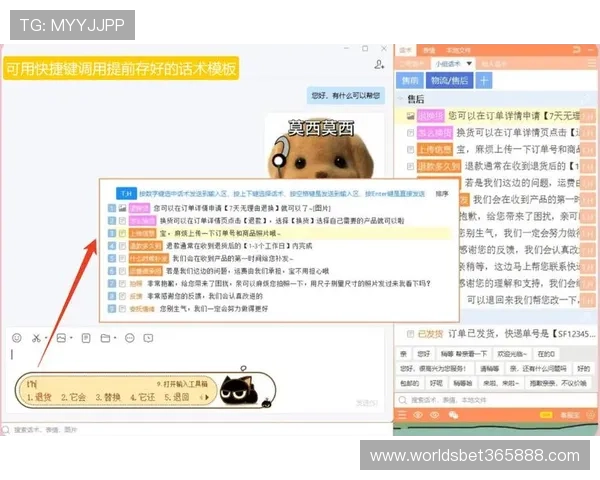The width and height of the screenshot is (600, 480).
Task: Click the note icon beside '宝，麻烦上传一下订单号'
Action: [410, 150]
